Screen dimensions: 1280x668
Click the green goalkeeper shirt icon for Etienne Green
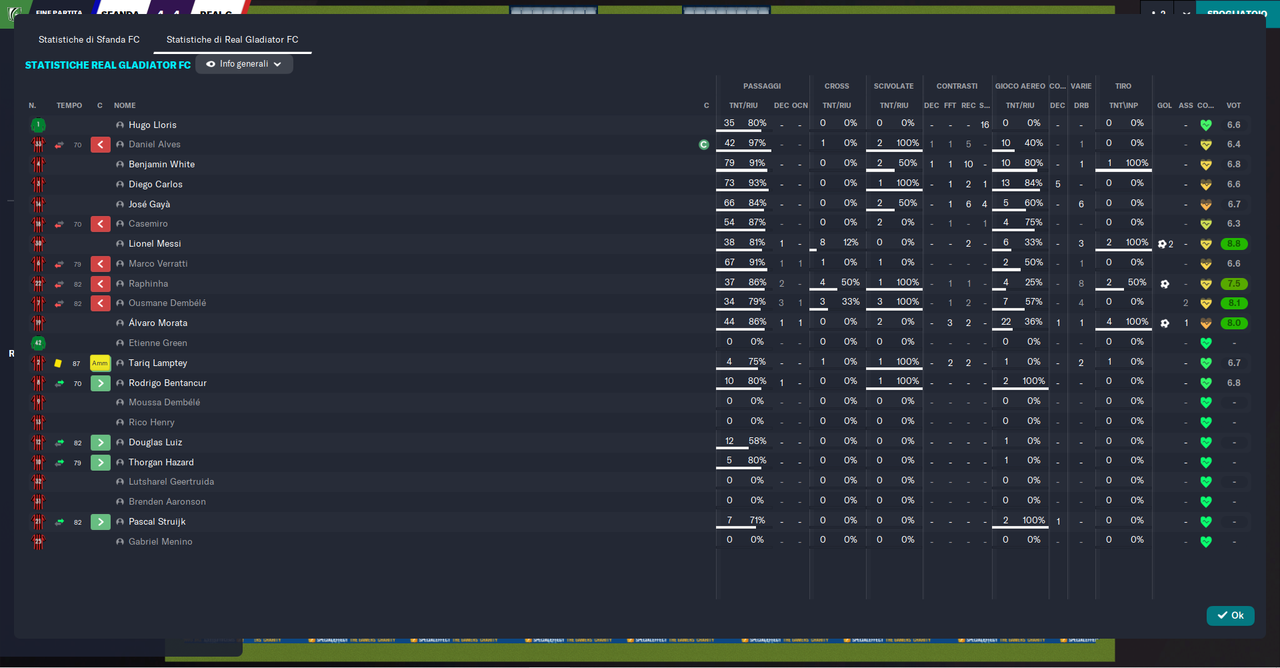(38, 343)
